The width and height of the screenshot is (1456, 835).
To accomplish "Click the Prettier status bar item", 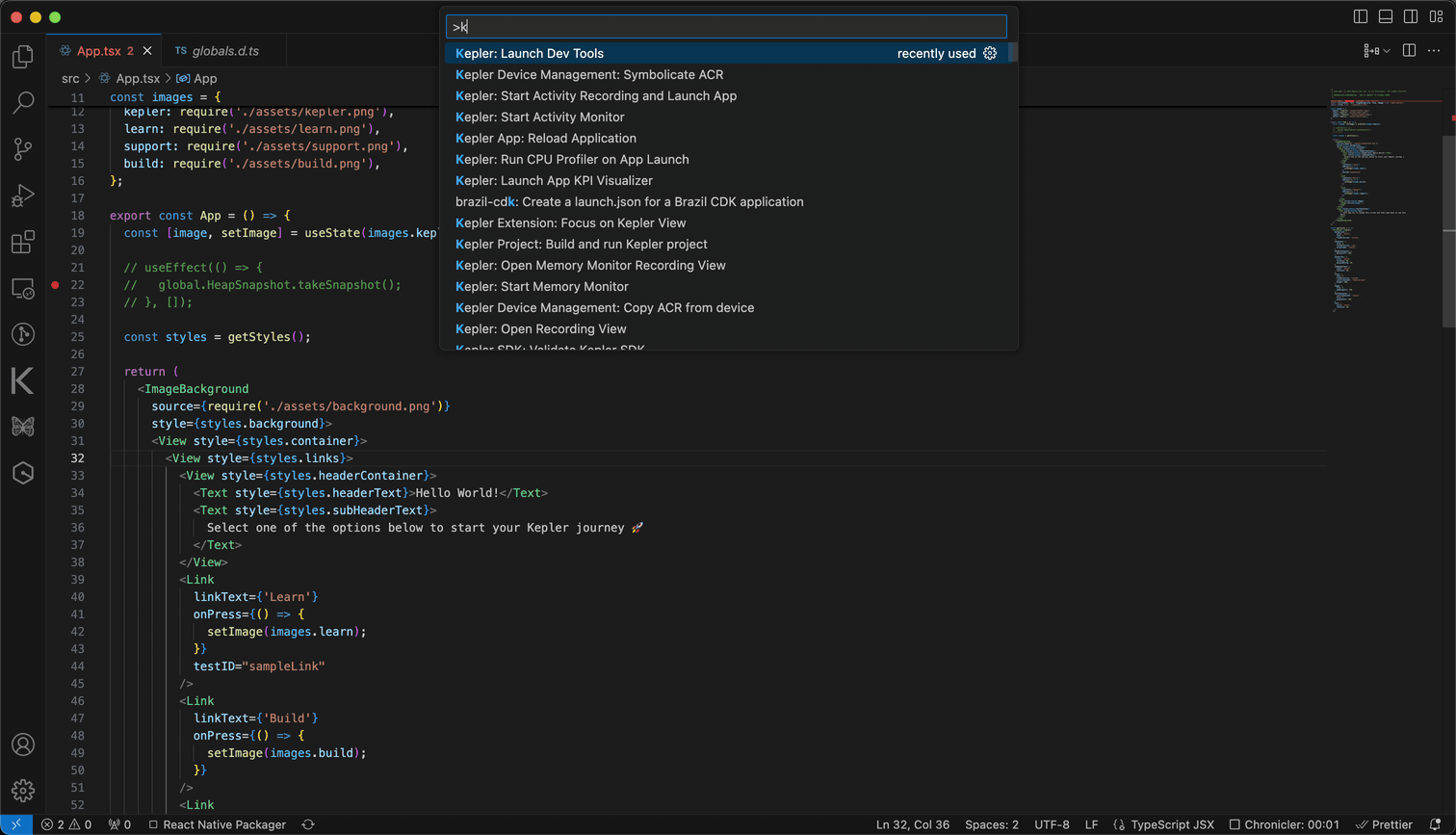I will tap(1385, 824).
